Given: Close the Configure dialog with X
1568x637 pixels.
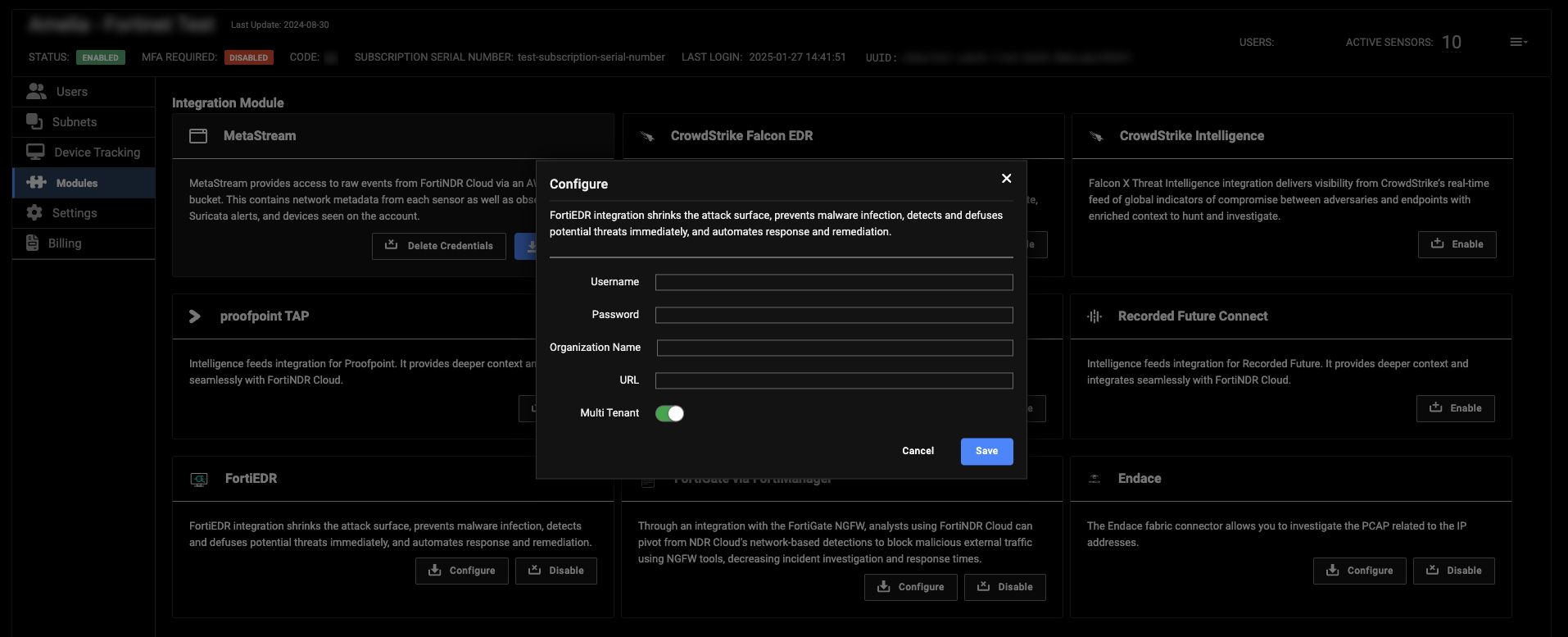Looking at the screenshot, I should click(1006, 179).
